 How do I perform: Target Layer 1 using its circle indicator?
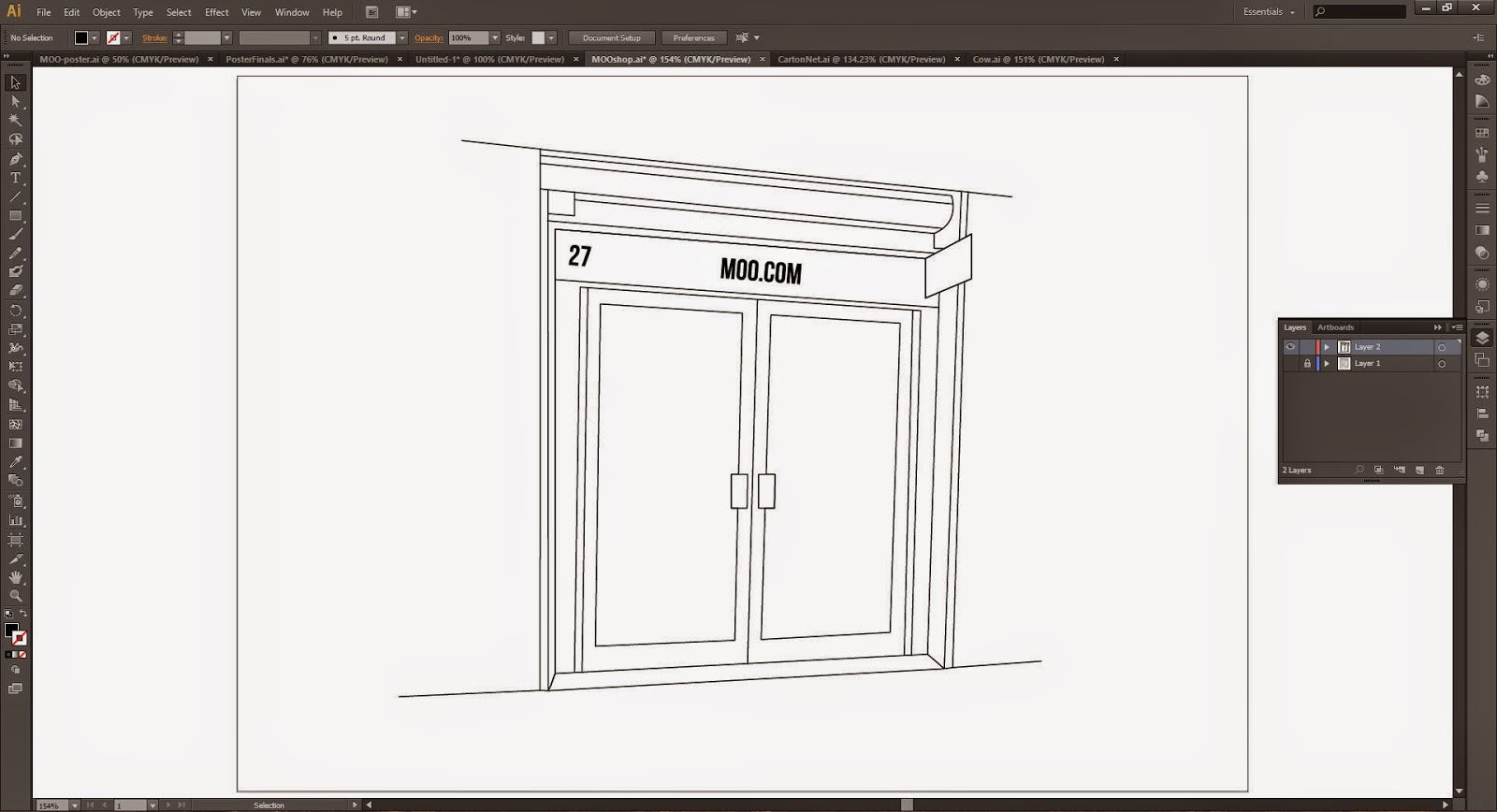pyautogui.click(x=1442, y=364)
